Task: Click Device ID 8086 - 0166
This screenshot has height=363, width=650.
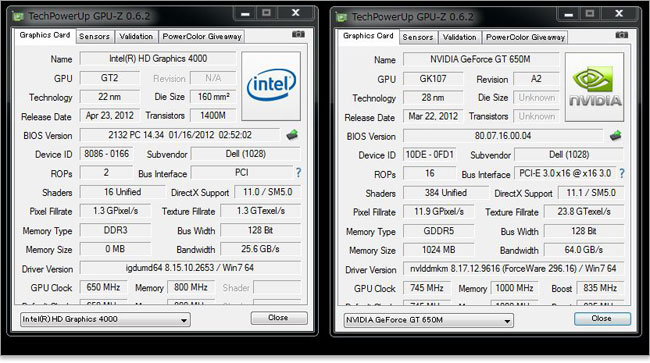Action: click(107, 154)
